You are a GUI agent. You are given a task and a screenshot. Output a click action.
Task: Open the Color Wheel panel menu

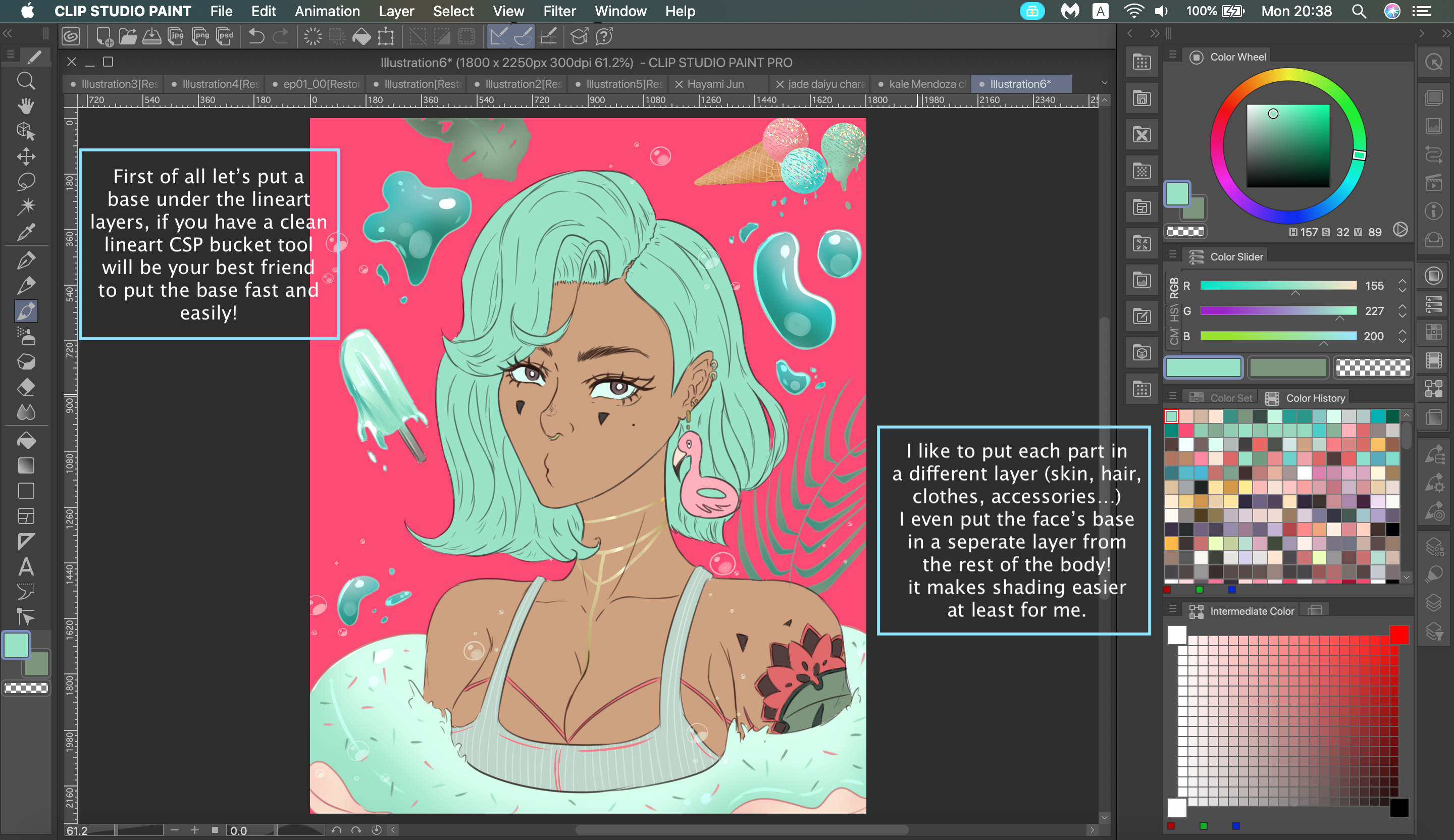point(1172,55)
